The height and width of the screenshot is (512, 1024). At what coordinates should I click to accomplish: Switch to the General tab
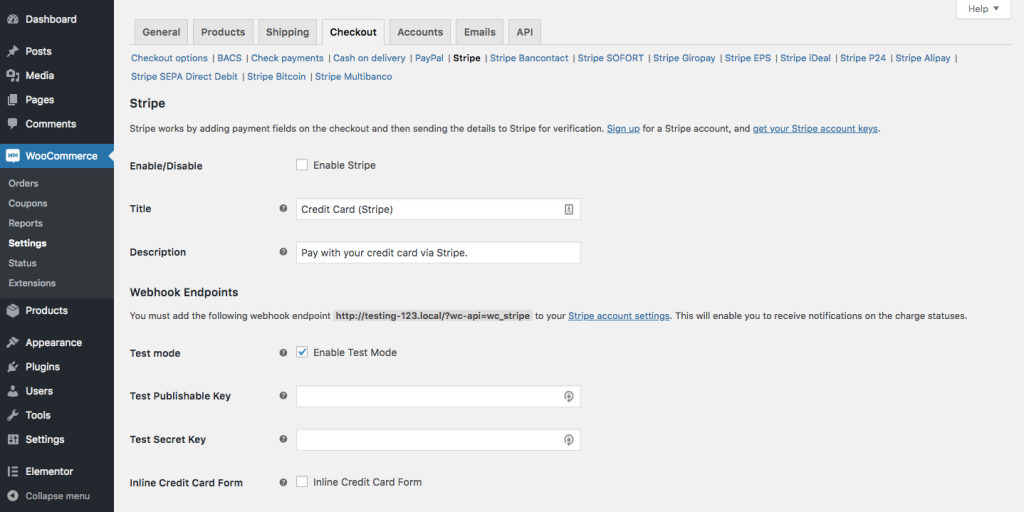[x=161, y=32]
